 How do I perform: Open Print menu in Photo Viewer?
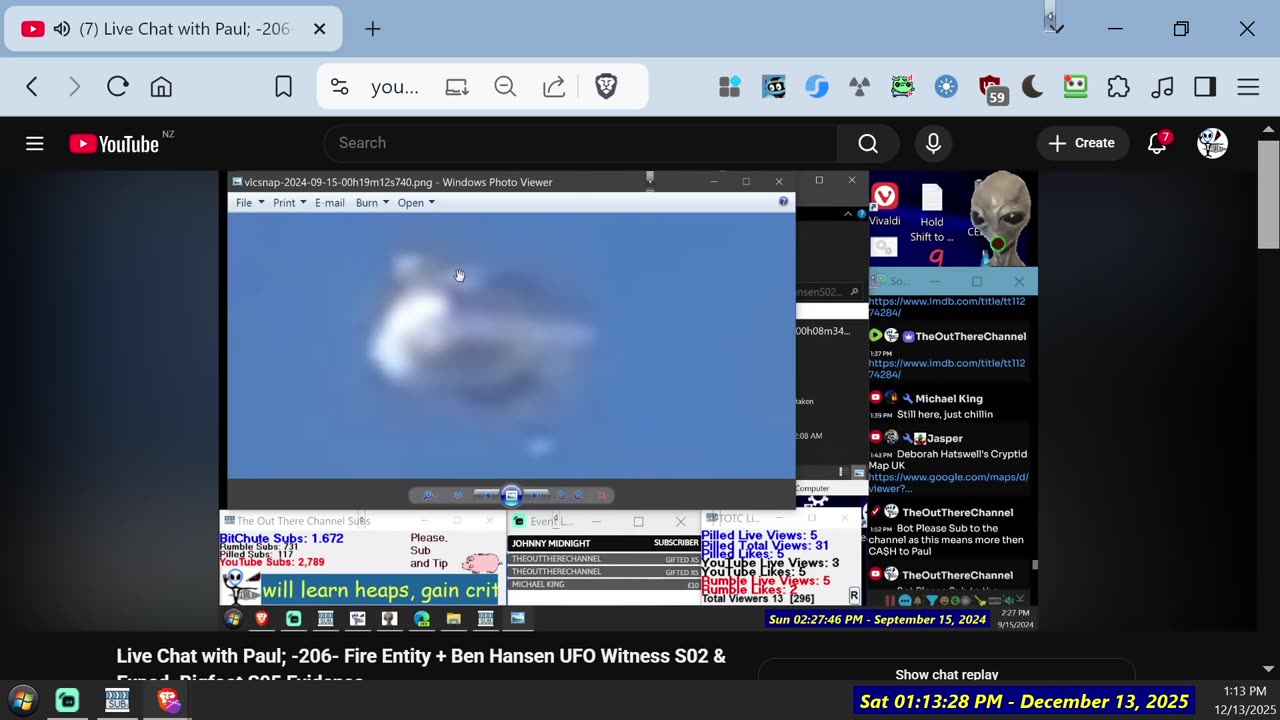coord(289,203)
